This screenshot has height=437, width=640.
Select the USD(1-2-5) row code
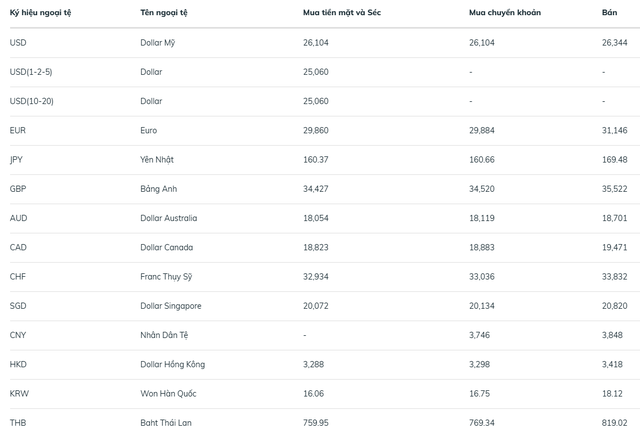point(29,72)
